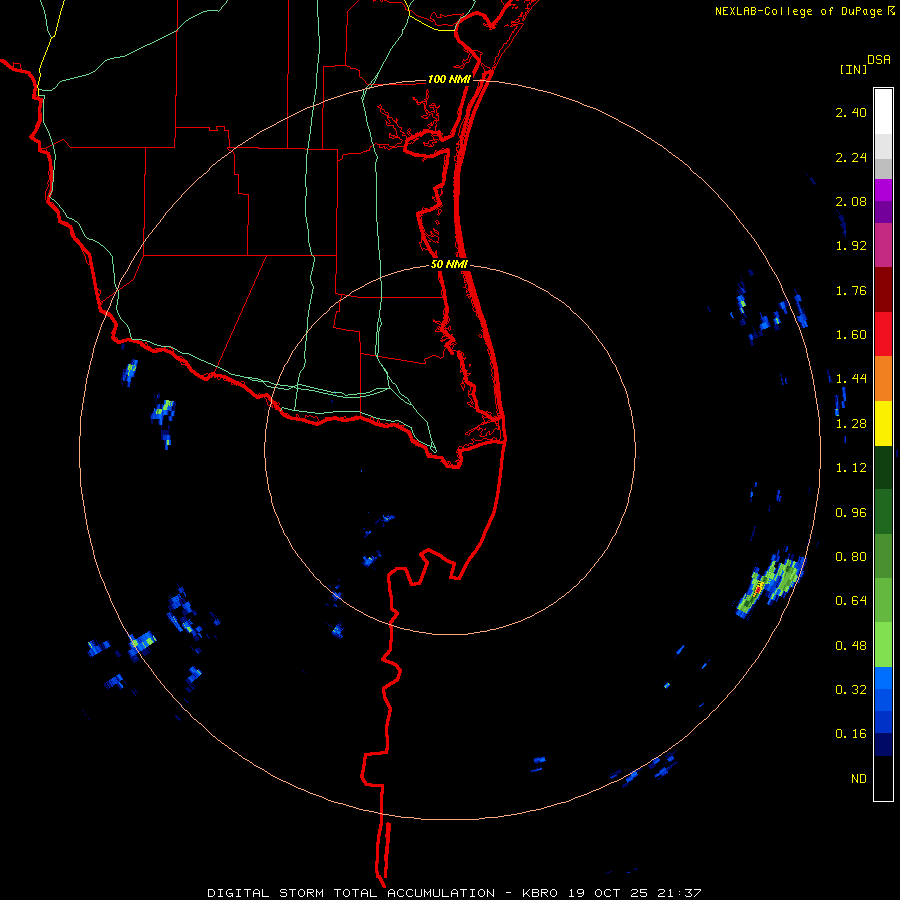
Task: Click the DIGITAL STORM TOTAL ACCUMULATION caption
Action: click(351, 893)
